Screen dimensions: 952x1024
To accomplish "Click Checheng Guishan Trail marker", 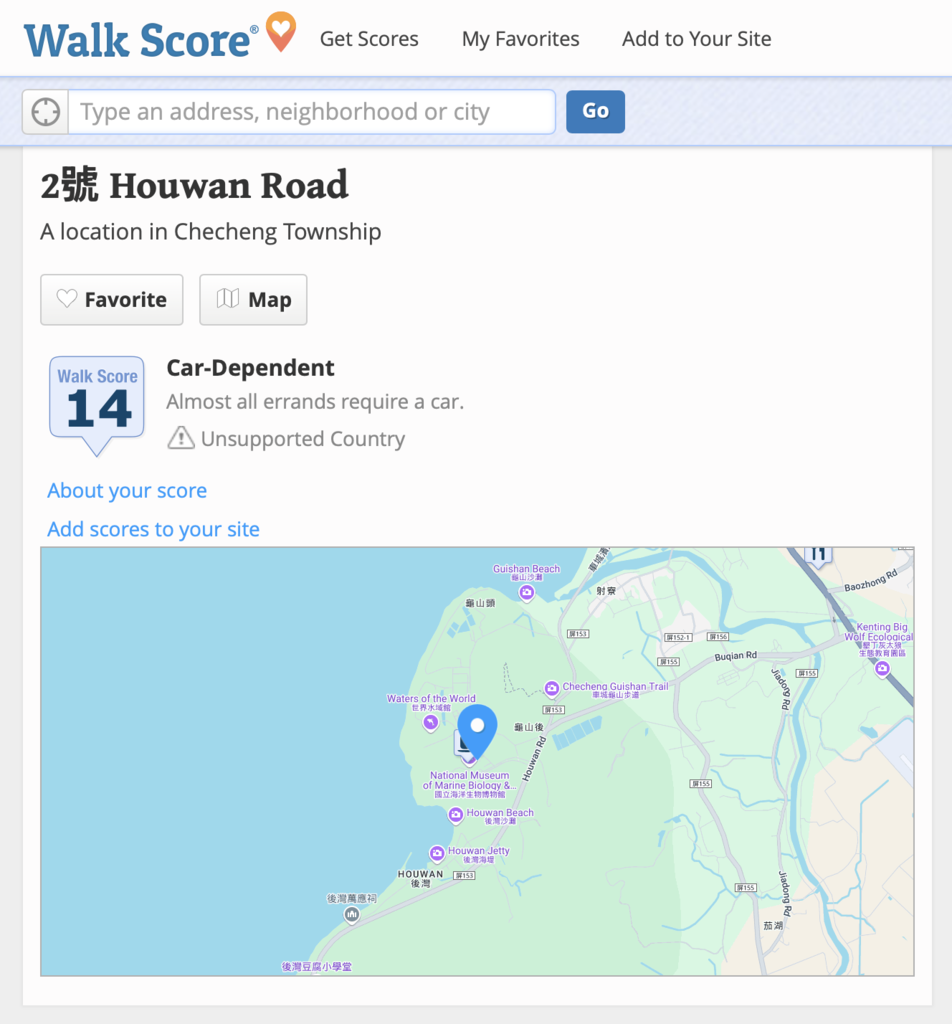I will pos(552,688).
